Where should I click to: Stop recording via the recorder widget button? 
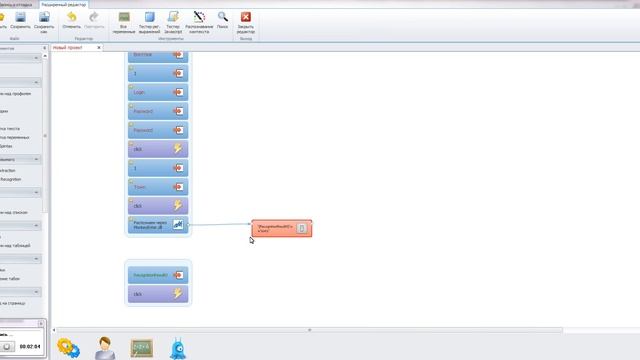tap(7, 347)
